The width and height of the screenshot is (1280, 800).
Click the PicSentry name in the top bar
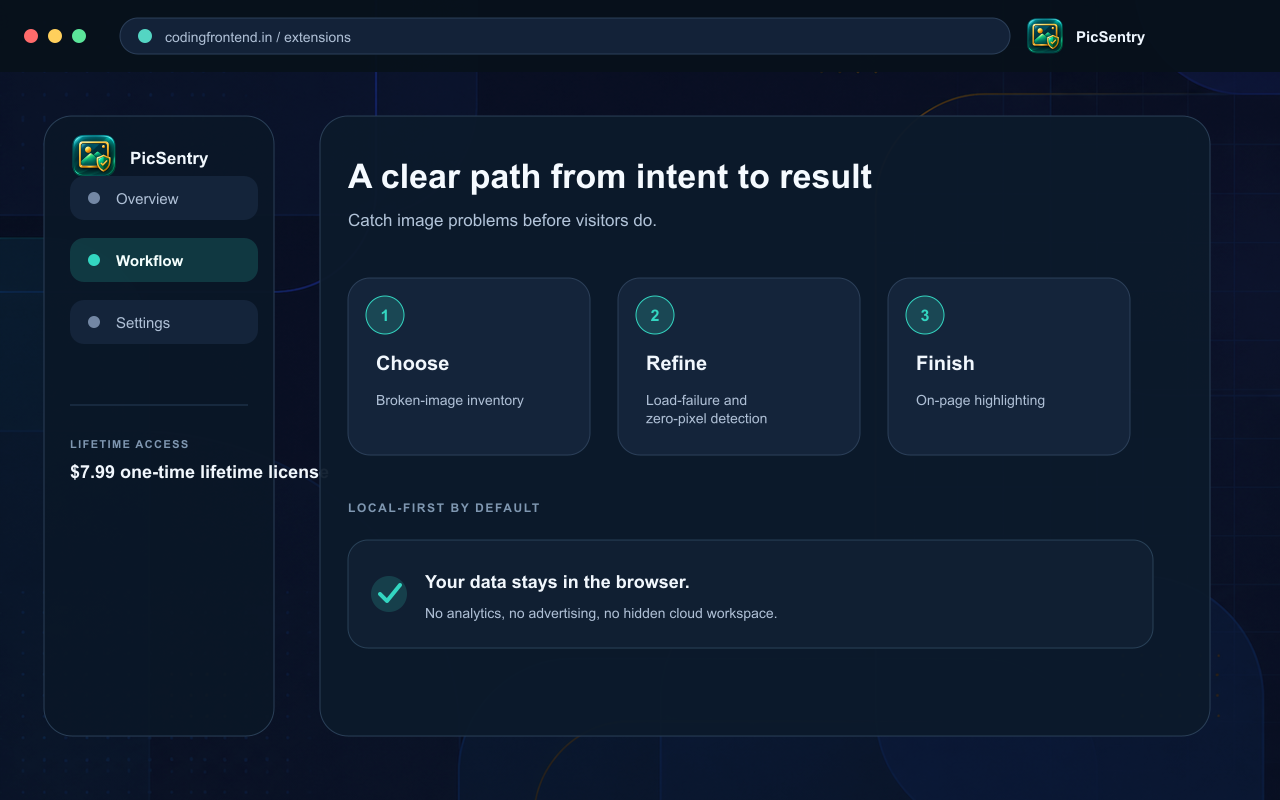[1110, 37]
